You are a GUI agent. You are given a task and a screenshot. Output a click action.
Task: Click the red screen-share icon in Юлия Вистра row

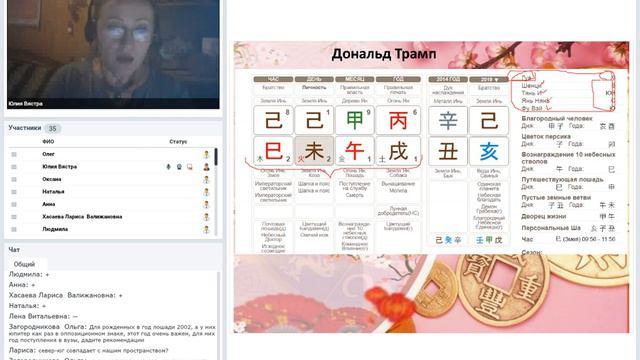190,167
